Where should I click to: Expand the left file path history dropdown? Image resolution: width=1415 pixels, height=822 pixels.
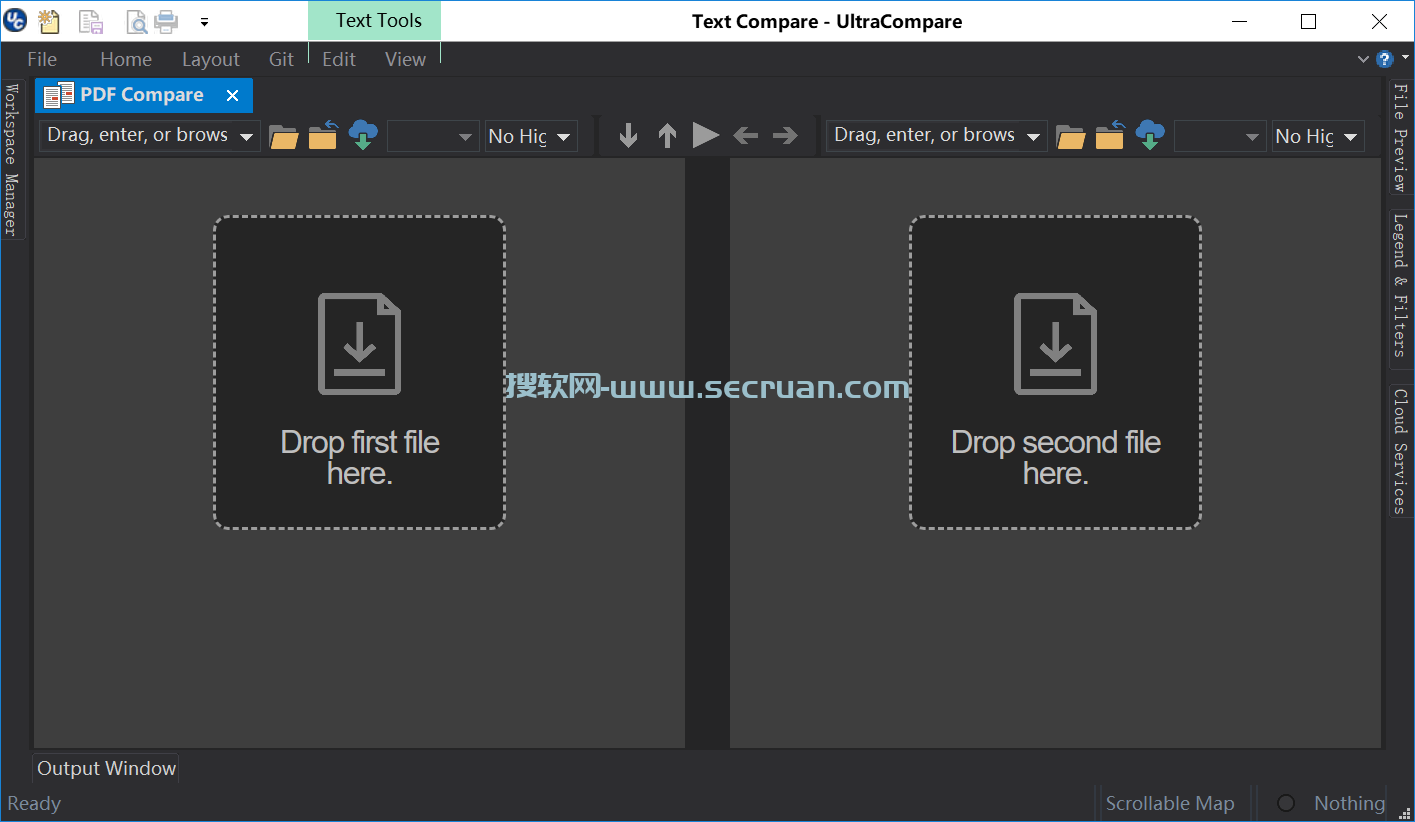[x=247, y=137]
